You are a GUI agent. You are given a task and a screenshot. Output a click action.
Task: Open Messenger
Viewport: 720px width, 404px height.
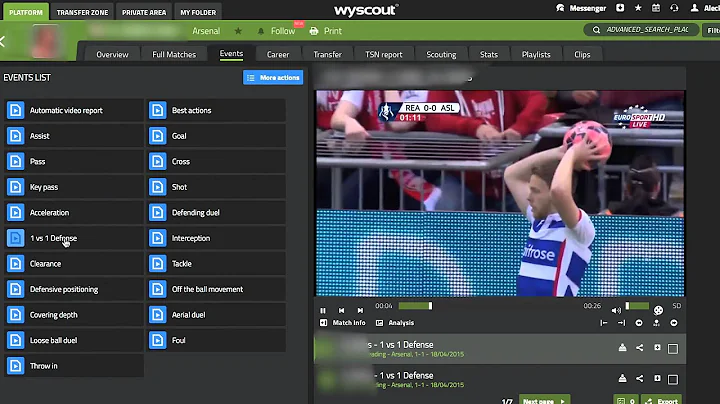point(581,8)
